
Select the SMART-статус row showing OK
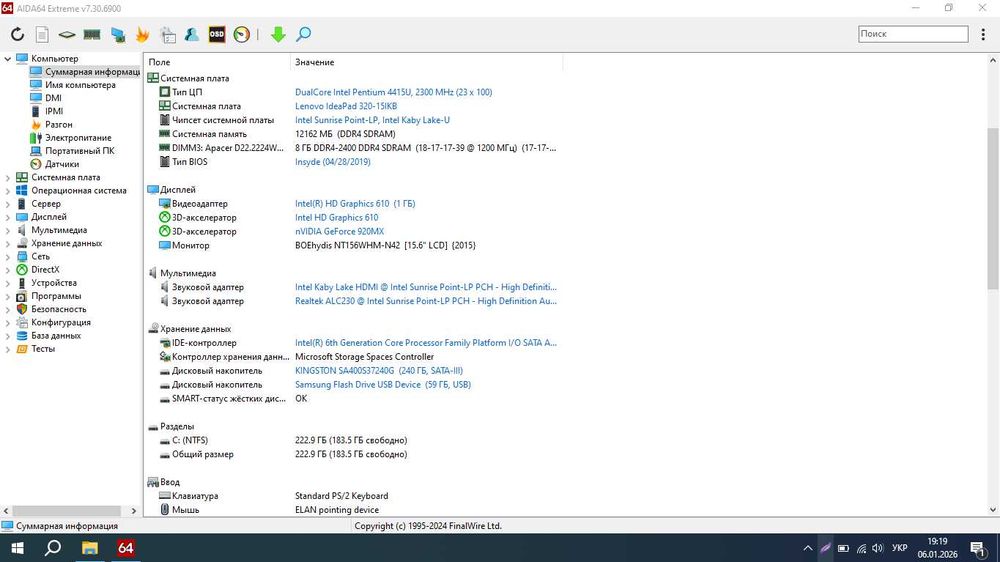(355, 399)
